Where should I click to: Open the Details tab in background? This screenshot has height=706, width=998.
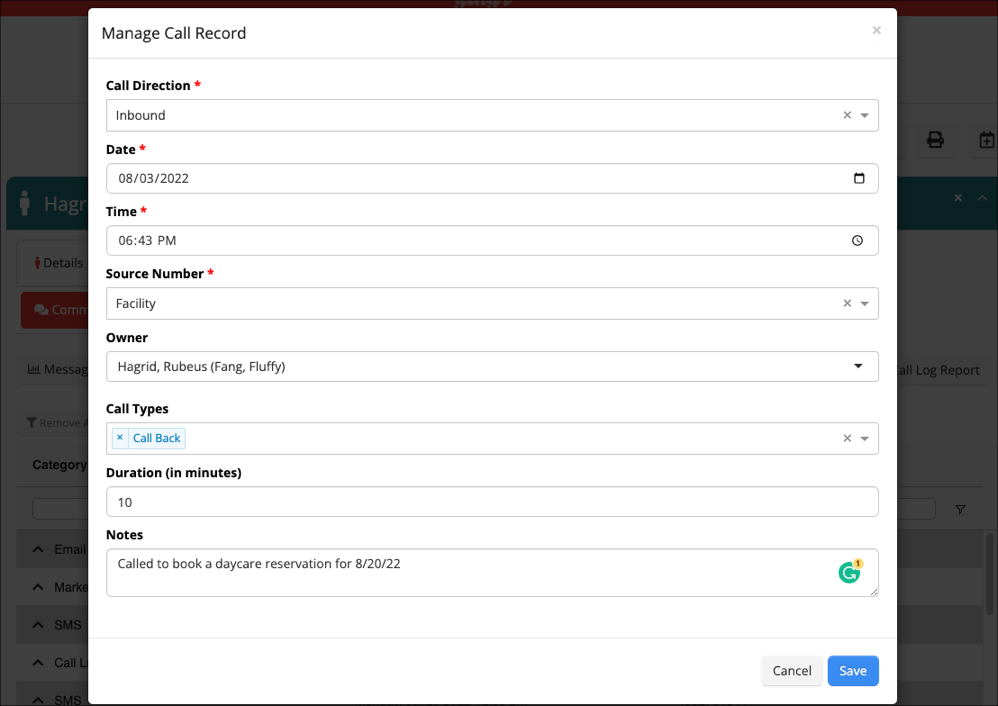pyautogui.click(x=58, y=263)
